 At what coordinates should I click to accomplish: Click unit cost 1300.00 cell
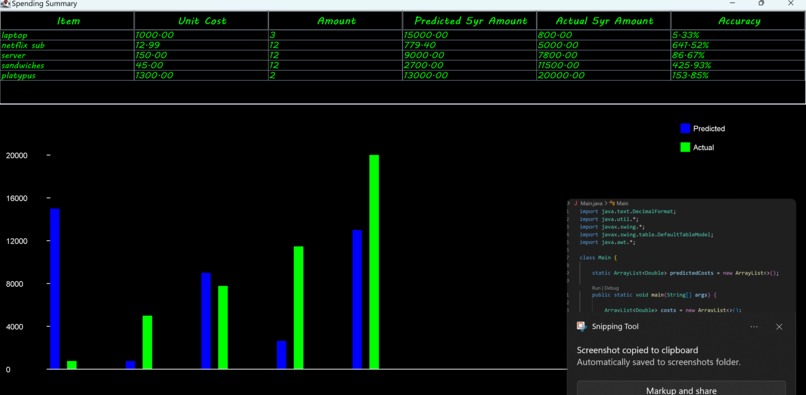(x=202, y=75)
